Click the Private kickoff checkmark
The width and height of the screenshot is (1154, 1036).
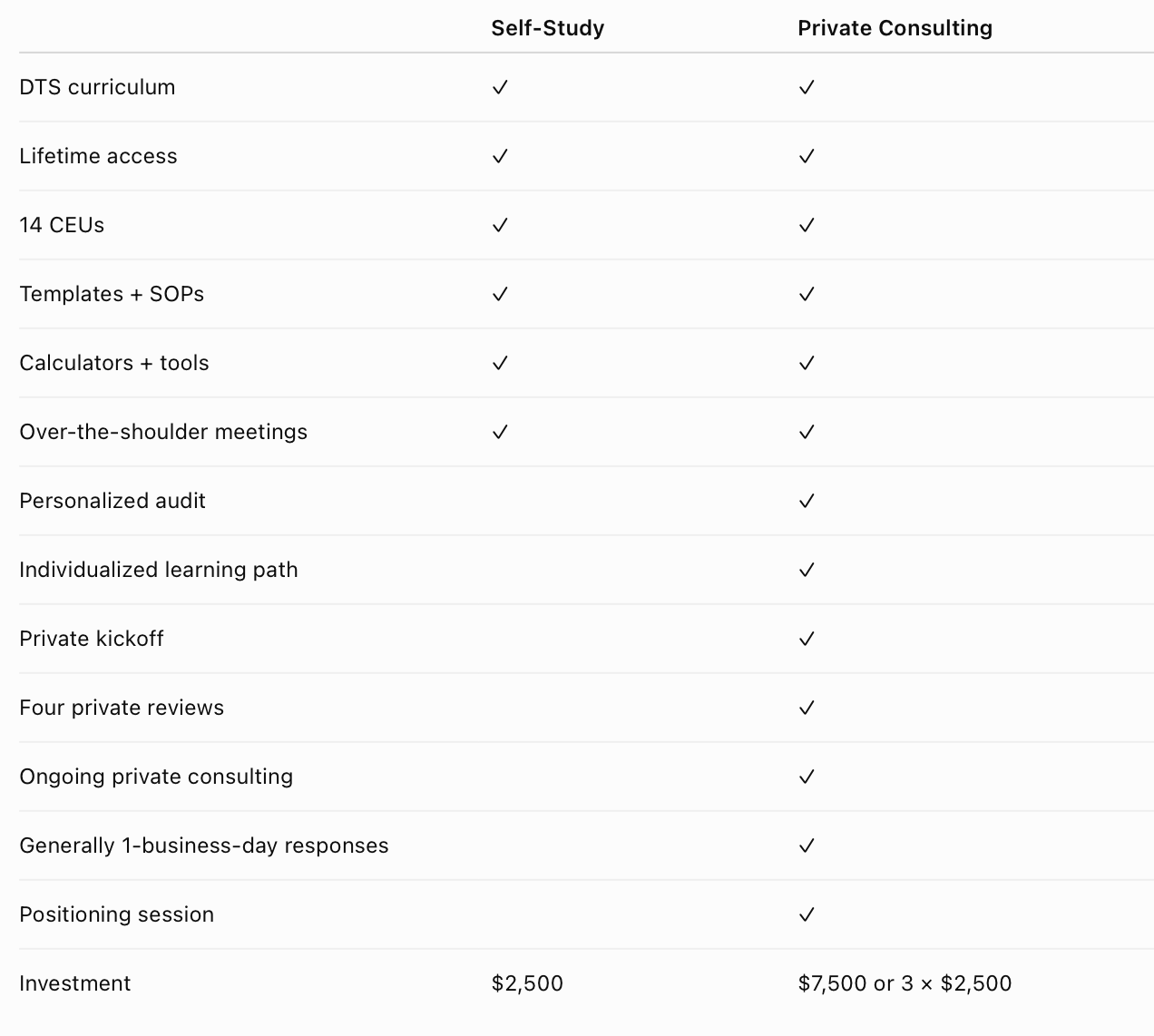(x=807, y=639)
